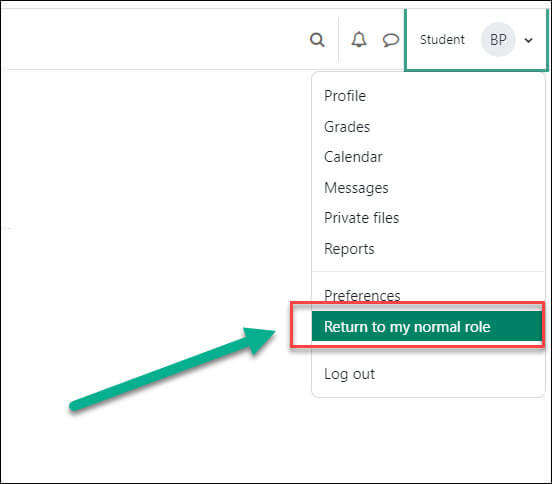The height and width of the screenshot is (484, 552).
Task: Click the Student role label
Action: point(442,39)
